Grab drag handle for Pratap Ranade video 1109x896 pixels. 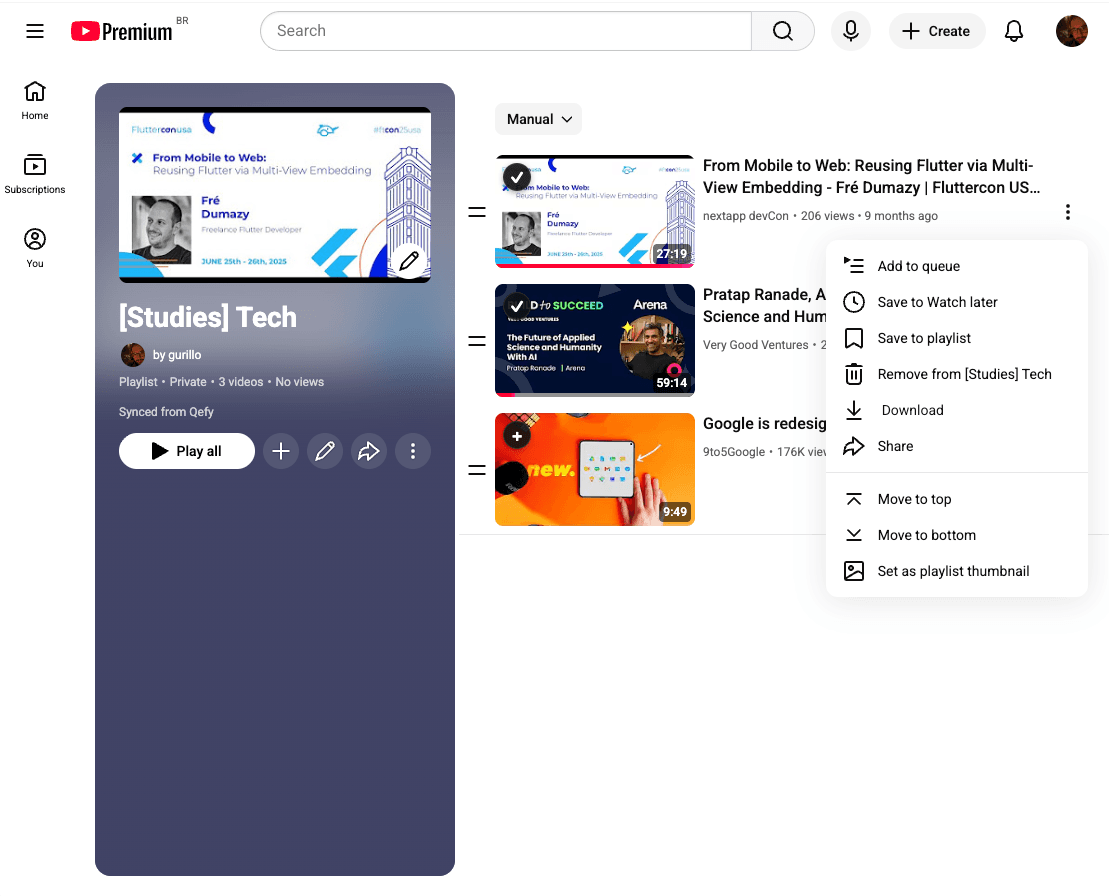pos(477,342)
